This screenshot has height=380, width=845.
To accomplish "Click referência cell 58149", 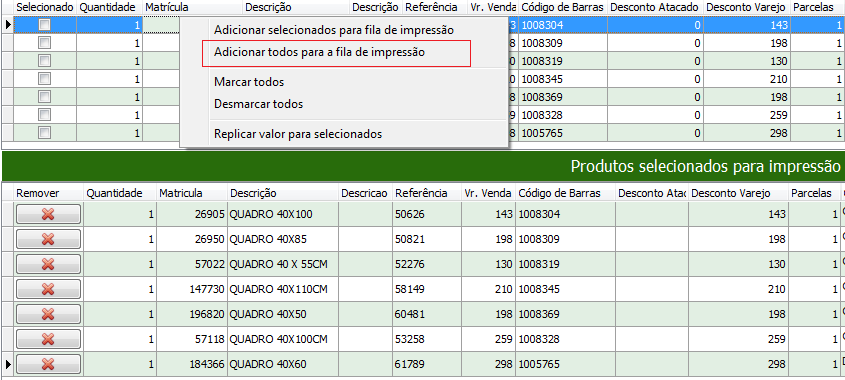I will pyautogui.click(x=427, y=289).
